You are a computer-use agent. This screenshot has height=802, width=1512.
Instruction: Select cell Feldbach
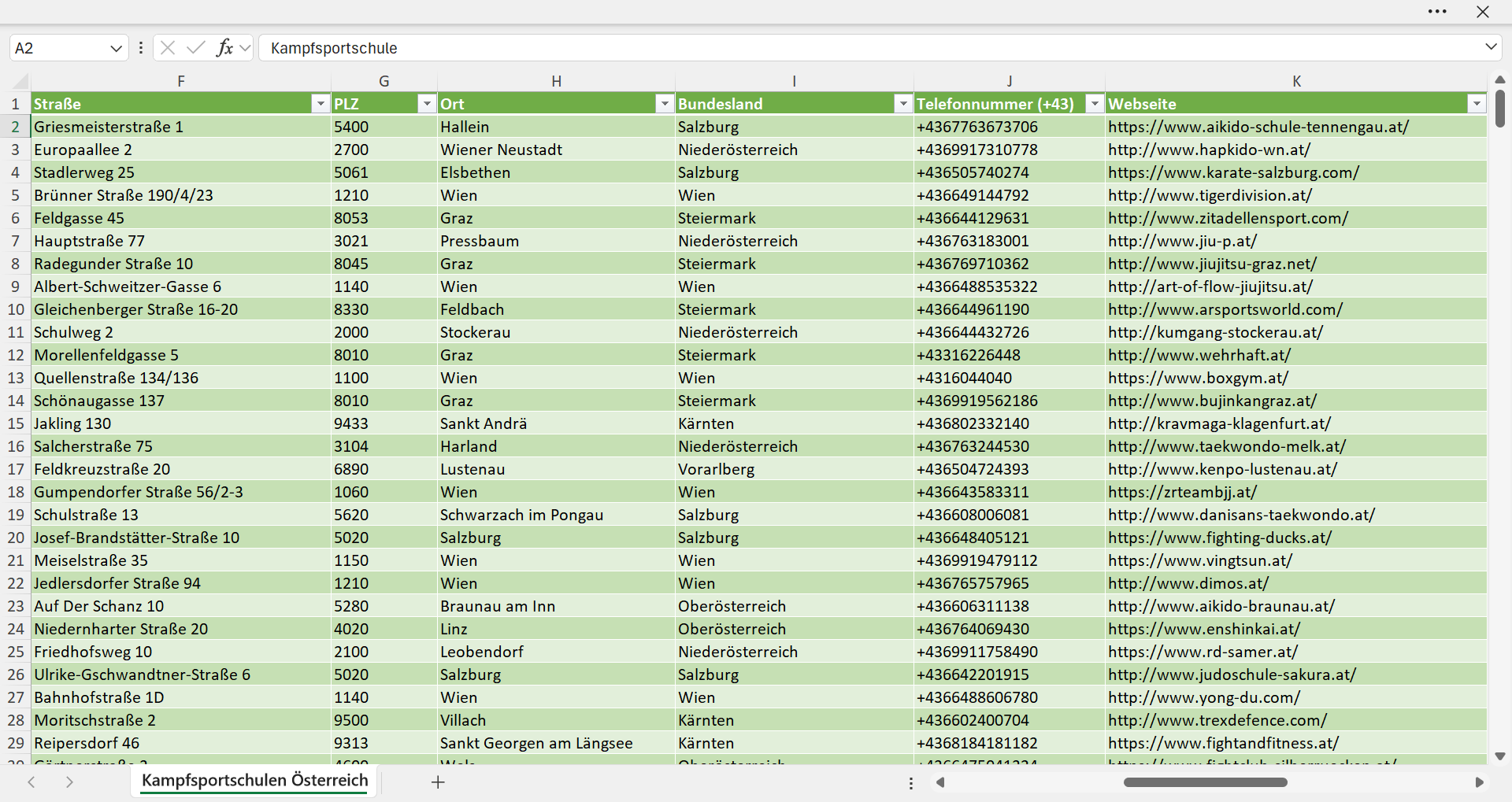click(x=556, y=309)
